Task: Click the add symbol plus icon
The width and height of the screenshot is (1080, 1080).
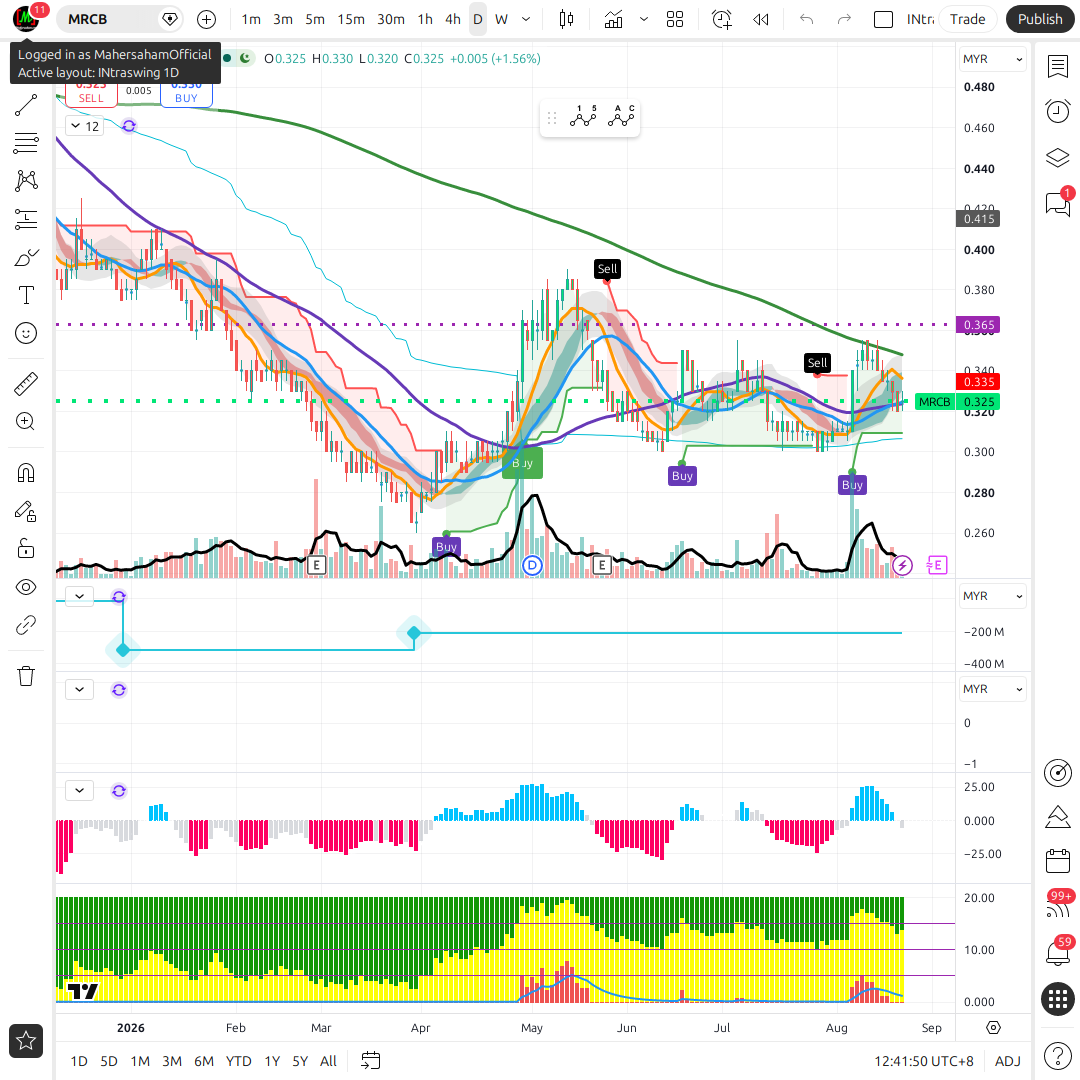Action: click(x=207, y=19)
